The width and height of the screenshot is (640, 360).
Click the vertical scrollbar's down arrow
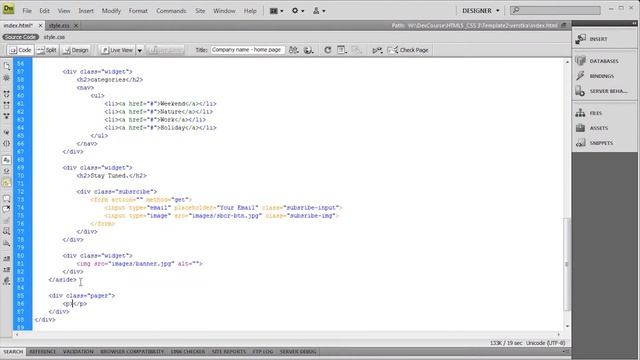click(x=567, y=326)
